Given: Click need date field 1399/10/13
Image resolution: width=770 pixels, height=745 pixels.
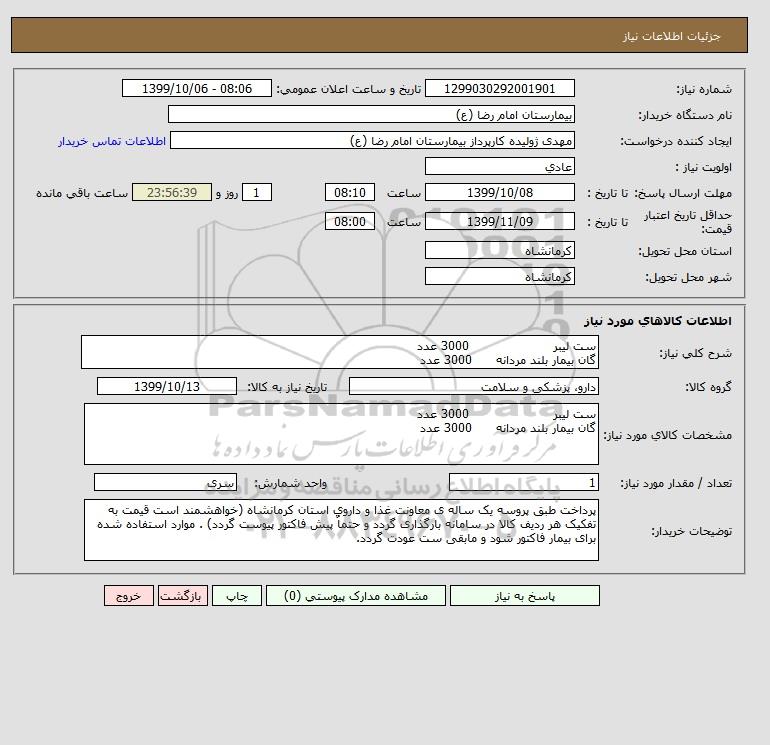Looking at the screenshot, I should click(x=167, y=386).
